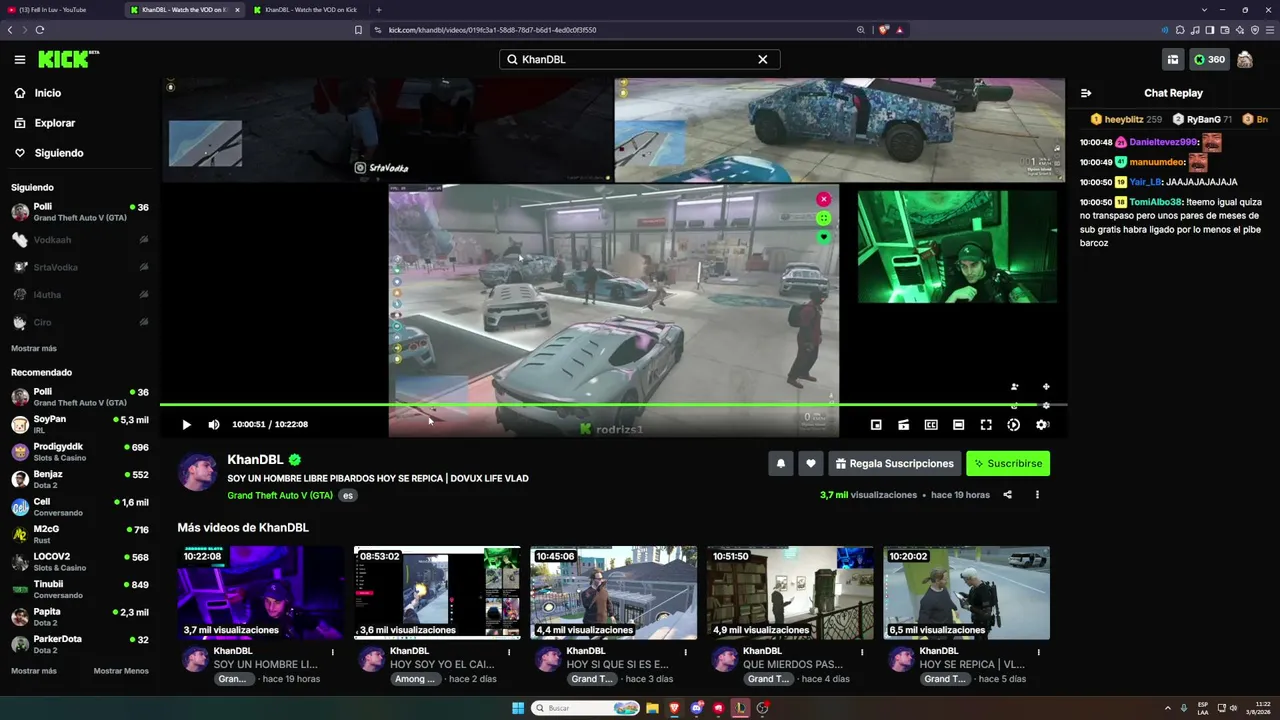Open Brave Wallet icon
The image size is (1280, 720).
(1225, 30)
